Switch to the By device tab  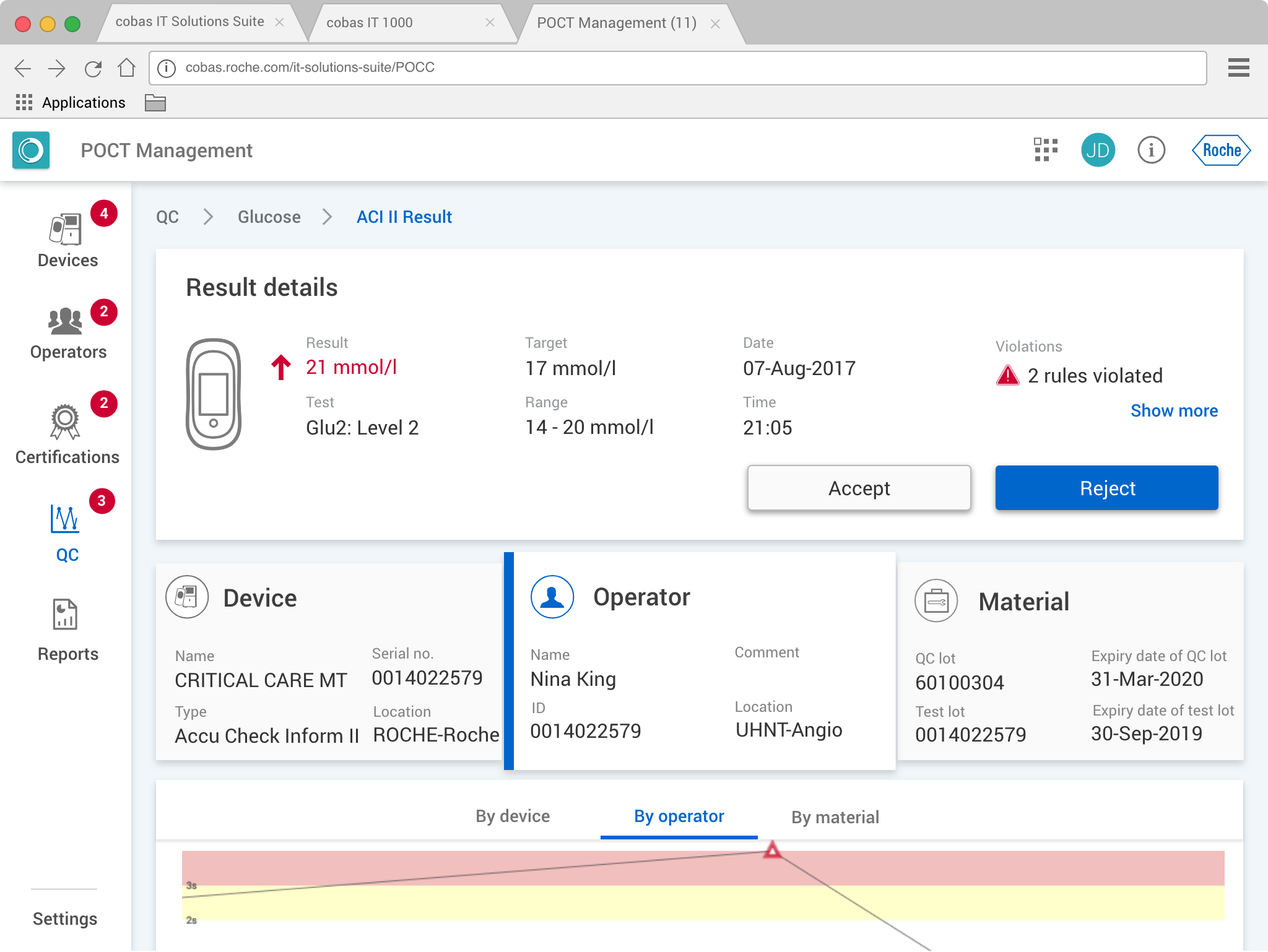click(513, 816)
